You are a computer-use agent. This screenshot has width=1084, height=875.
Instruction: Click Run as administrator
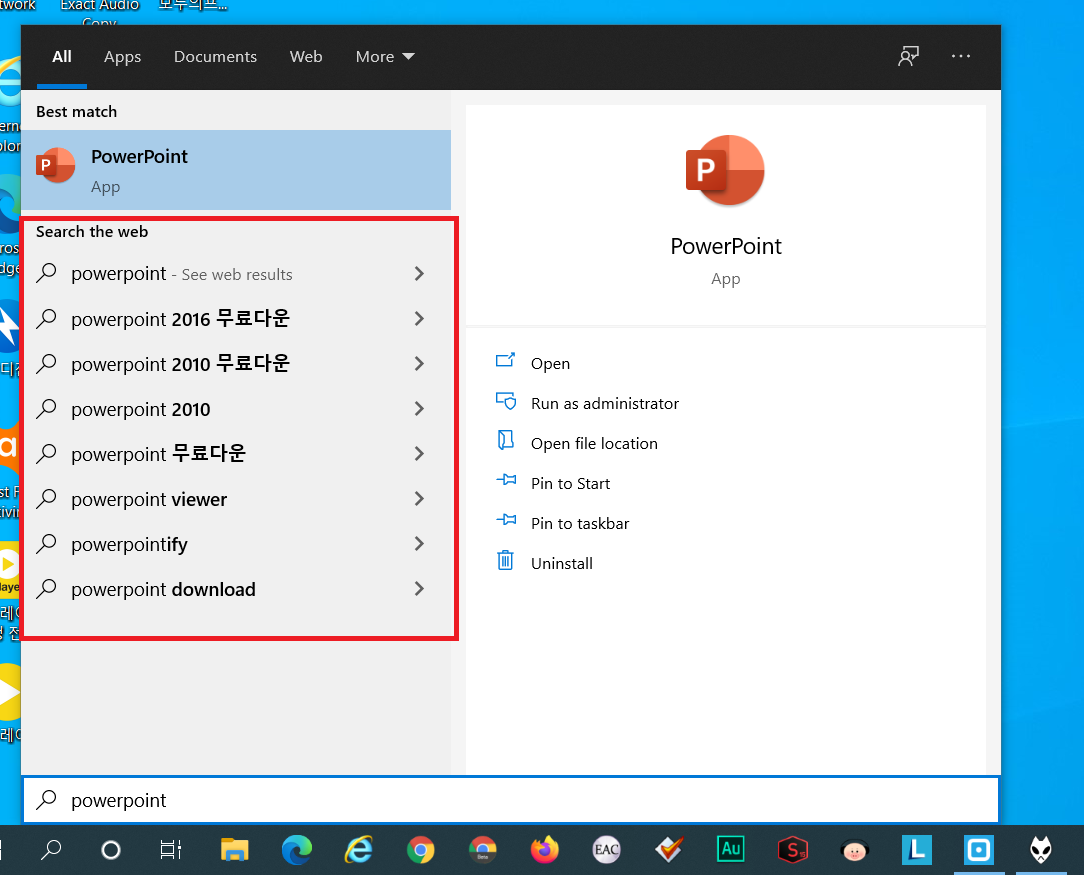pyautogui.click(x=605, y=404)
